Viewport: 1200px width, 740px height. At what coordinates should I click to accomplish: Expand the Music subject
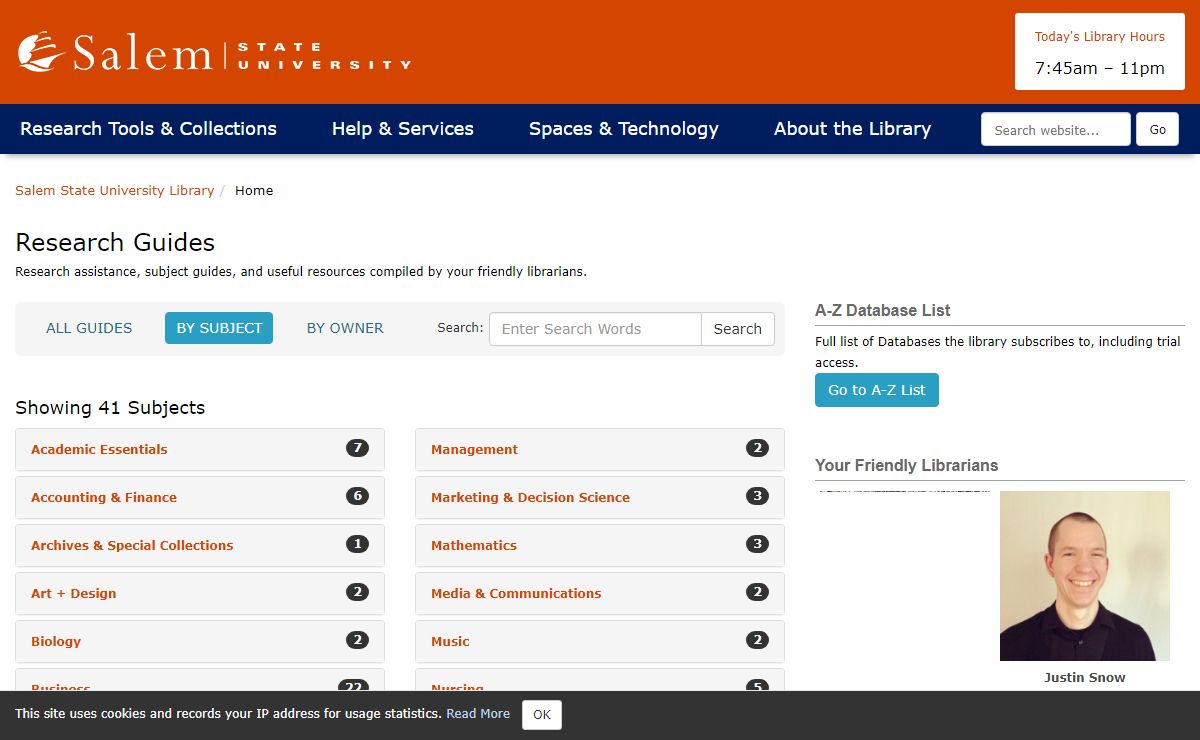click(600, 641)
